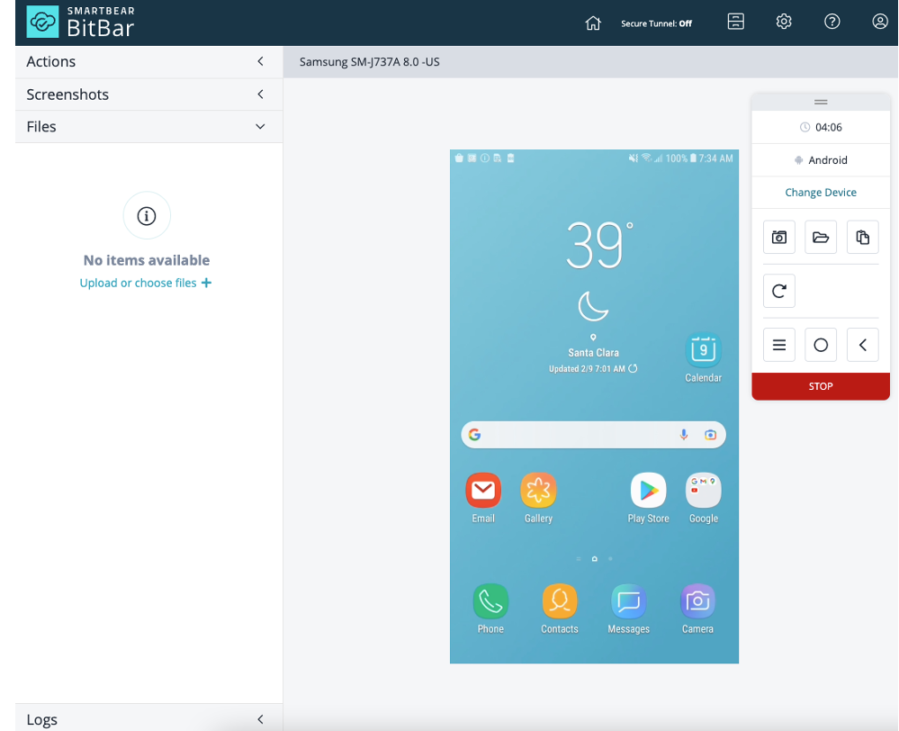Tap the Android back arrow button
899x731 pixels.
(862, 345)
